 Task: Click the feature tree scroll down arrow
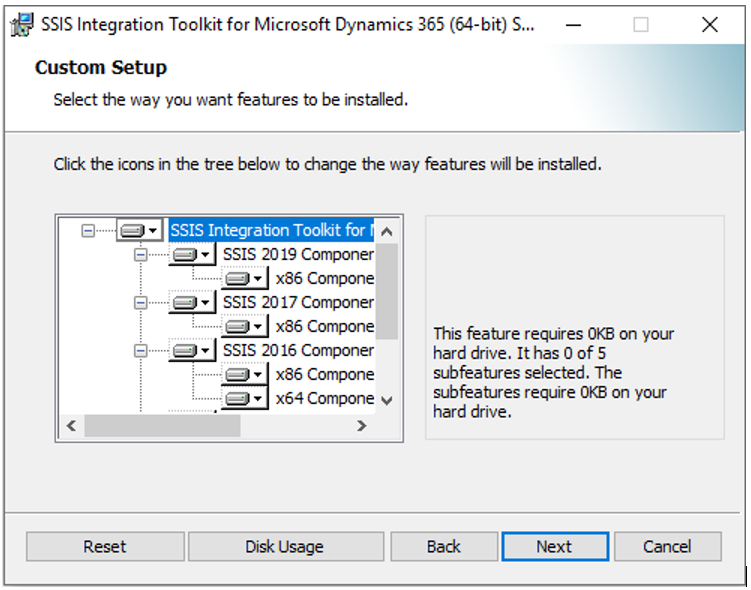coord(387,400)
